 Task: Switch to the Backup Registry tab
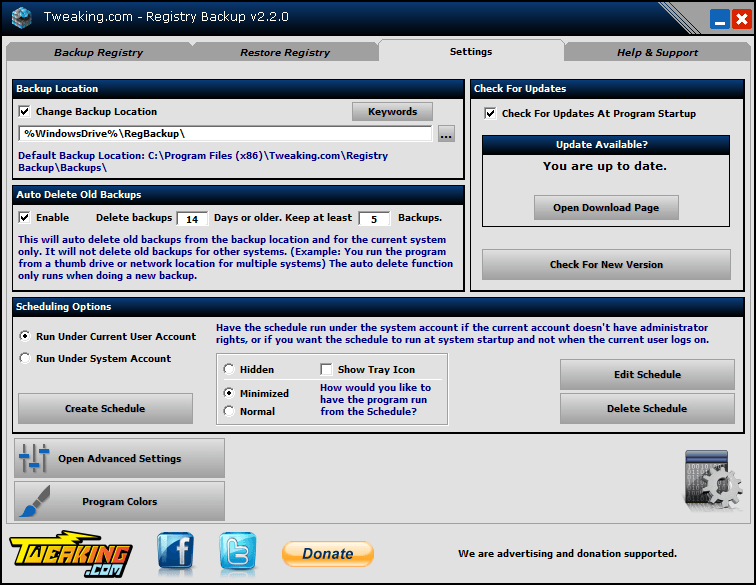98,52
